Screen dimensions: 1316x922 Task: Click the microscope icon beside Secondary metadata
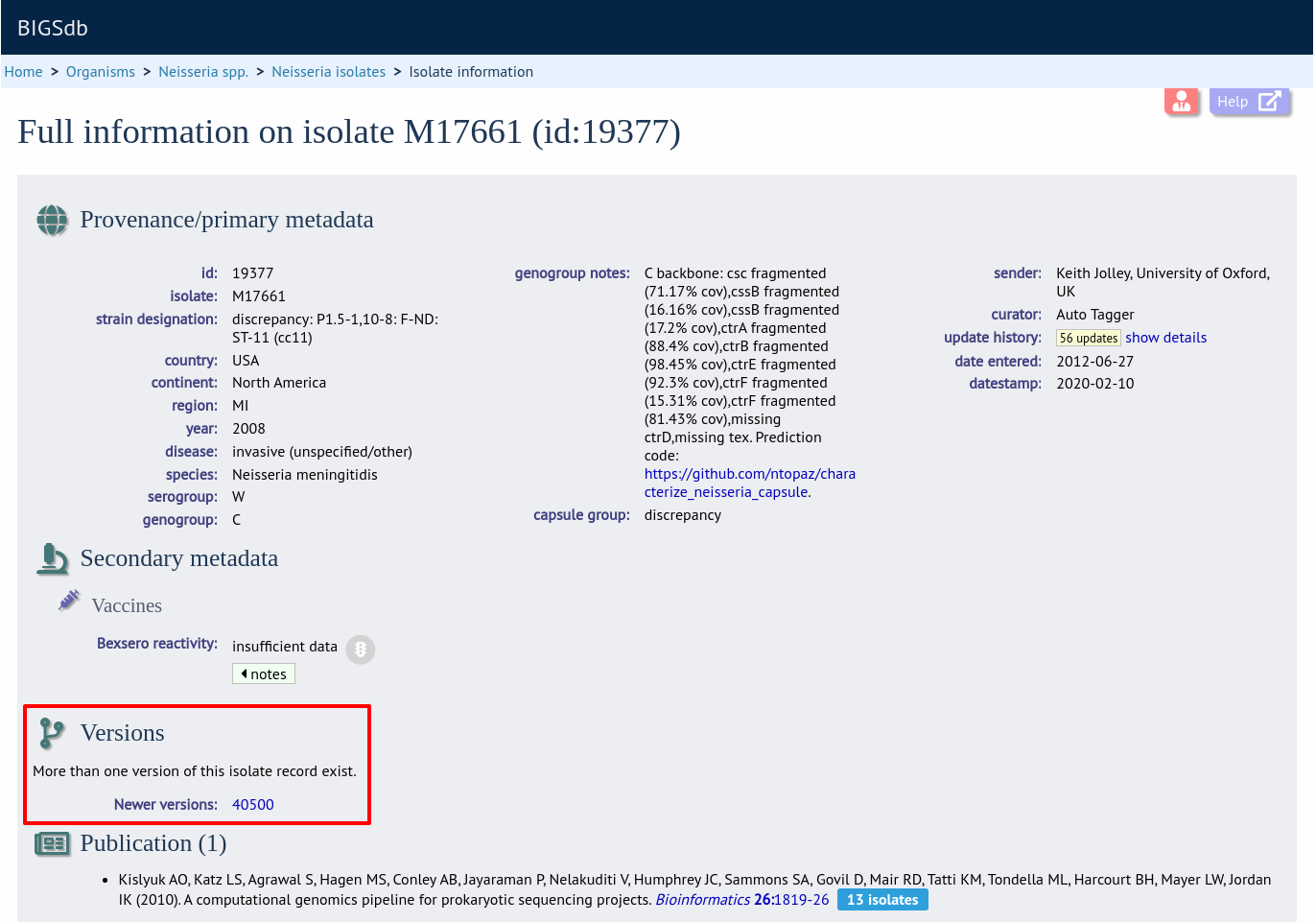coord(52,558)
